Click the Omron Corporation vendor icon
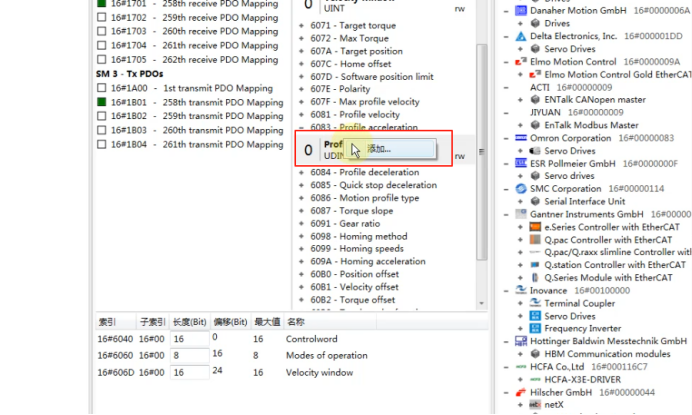This screenshot has height=415, width=692. (x=521, y=138)
